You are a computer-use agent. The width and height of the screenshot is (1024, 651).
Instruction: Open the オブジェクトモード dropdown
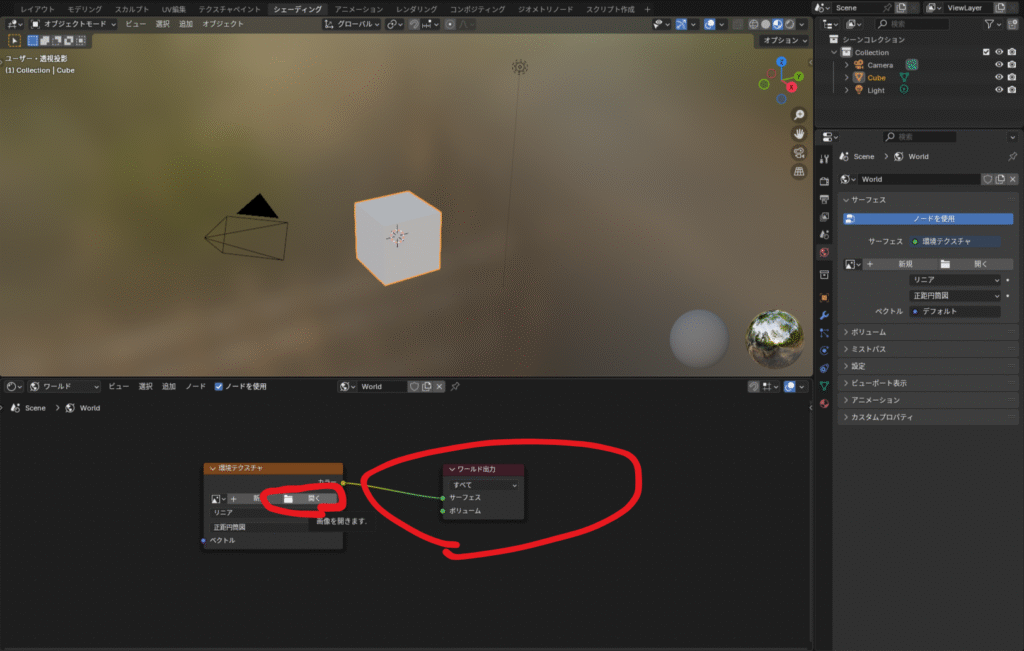click(x=73, y=24)
